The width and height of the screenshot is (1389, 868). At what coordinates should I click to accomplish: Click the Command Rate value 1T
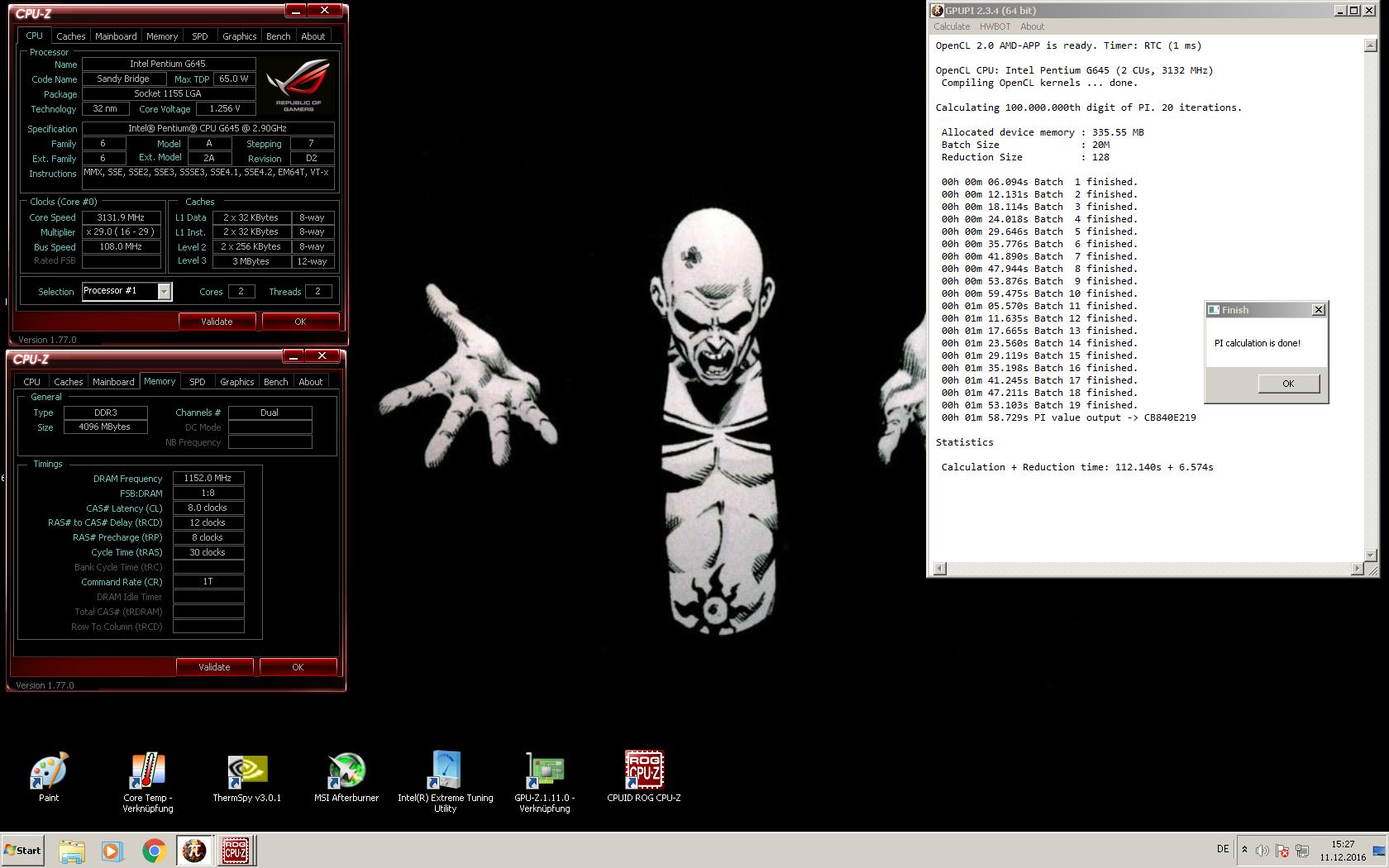[x=208, y=582]
